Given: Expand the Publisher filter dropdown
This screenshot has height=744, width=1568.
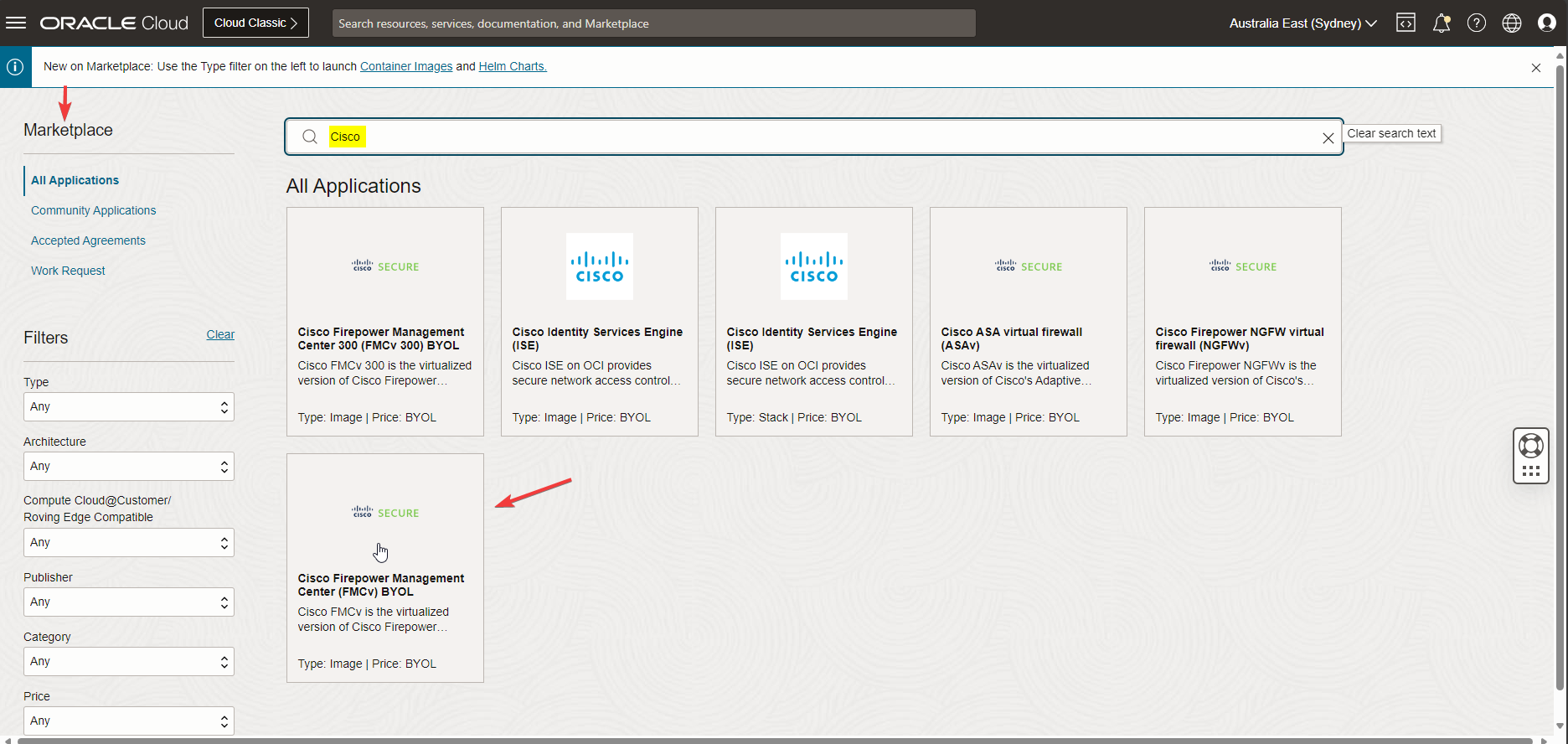Looking at the screenshot, I should pos(128,602).
